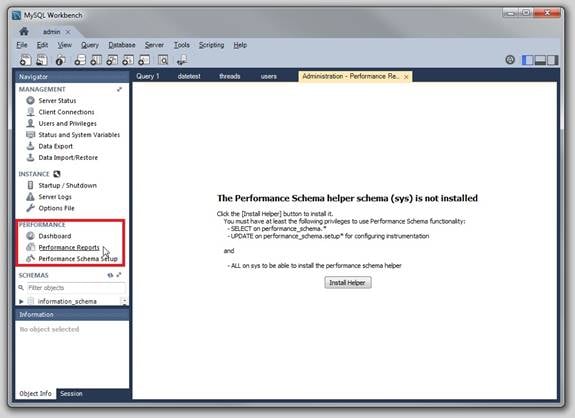575x418 pixels.
Task: Close the Administration - Performance Reports tab
Action: (x=406, y=77)
